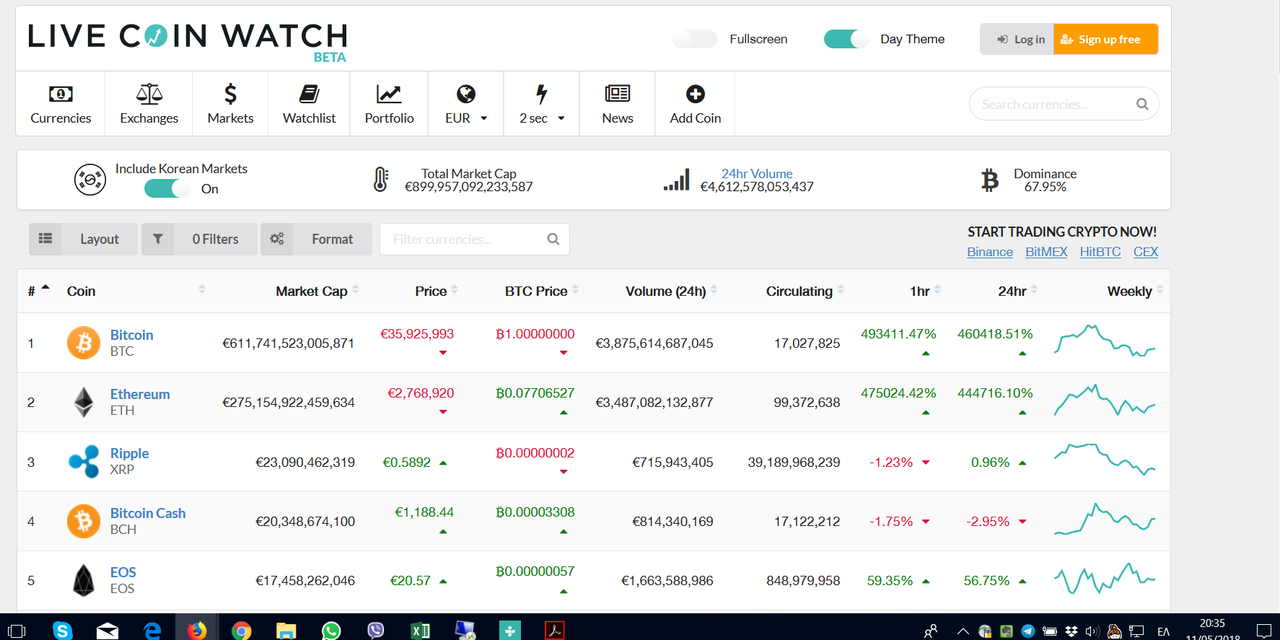Image resolution: width=1280 pixels, height=640 pixels.
Task: Open Google Chrome from the taskbar
Action: pyautogui.click(x=241, y=630)
